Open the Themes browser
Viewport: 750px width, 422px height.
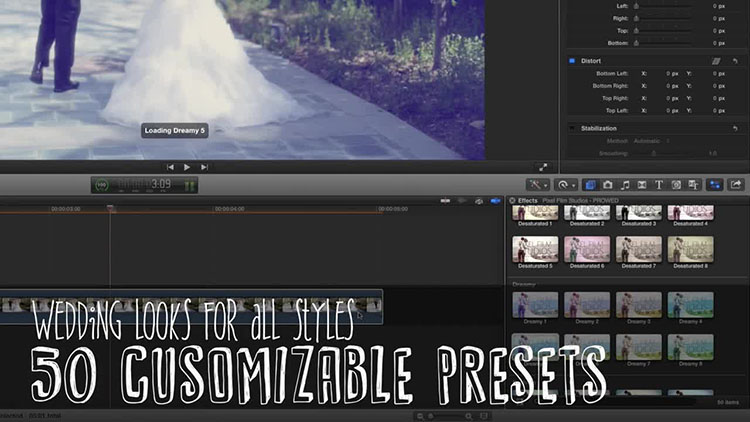click(x=693, y=185)
